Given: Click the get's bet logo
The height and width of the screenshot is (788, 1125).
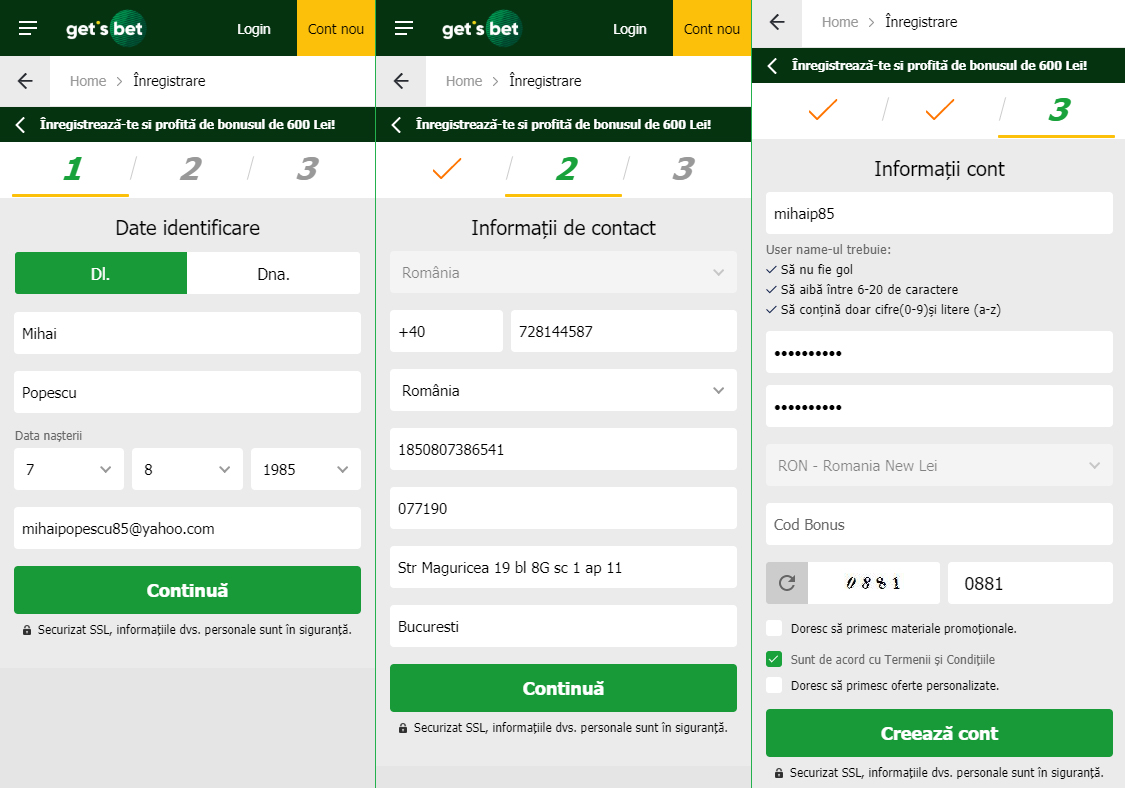Looking at the screenshot, I should pos(105,28).
